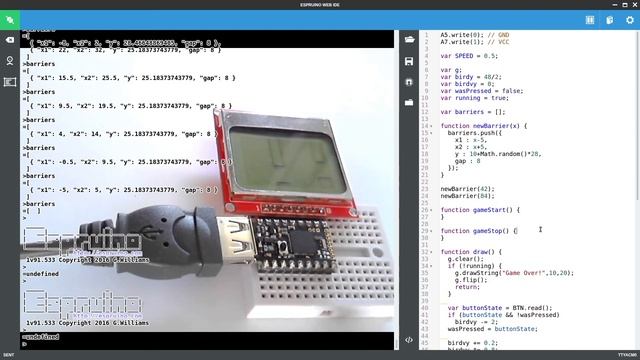Click code line 'var wasPressed = false;'
Viewport: 640px width, 360px height.
tap(482, 91)
